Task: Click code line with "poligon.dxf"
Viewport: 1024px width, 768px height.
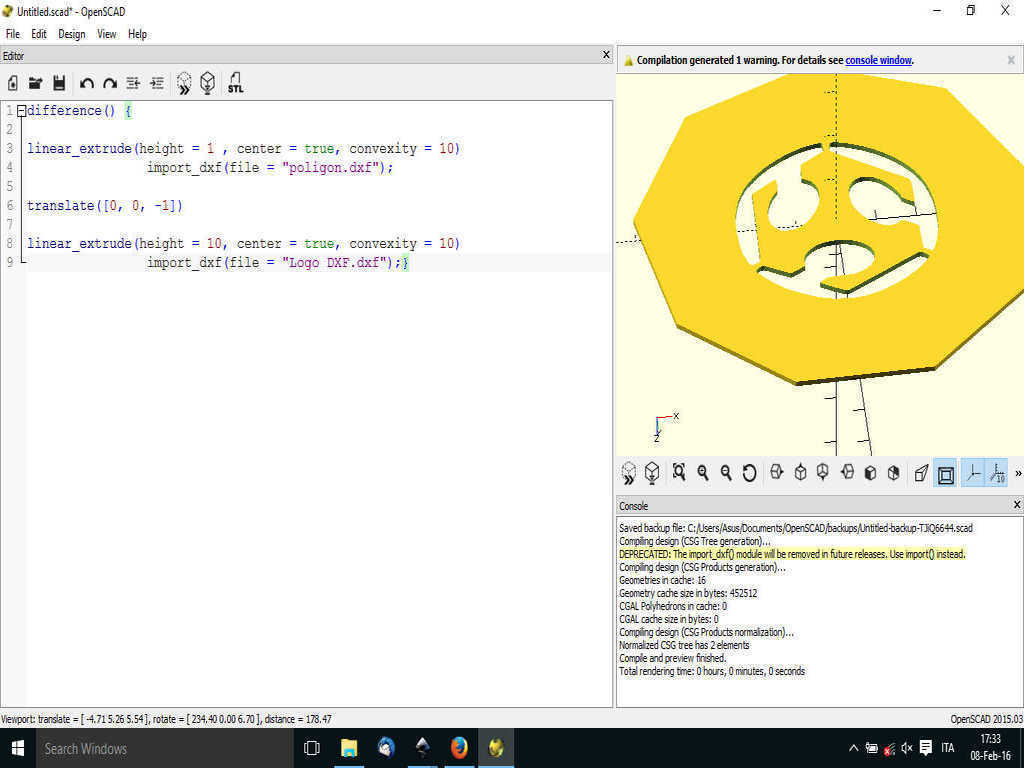Action: [x=270, y=168]
